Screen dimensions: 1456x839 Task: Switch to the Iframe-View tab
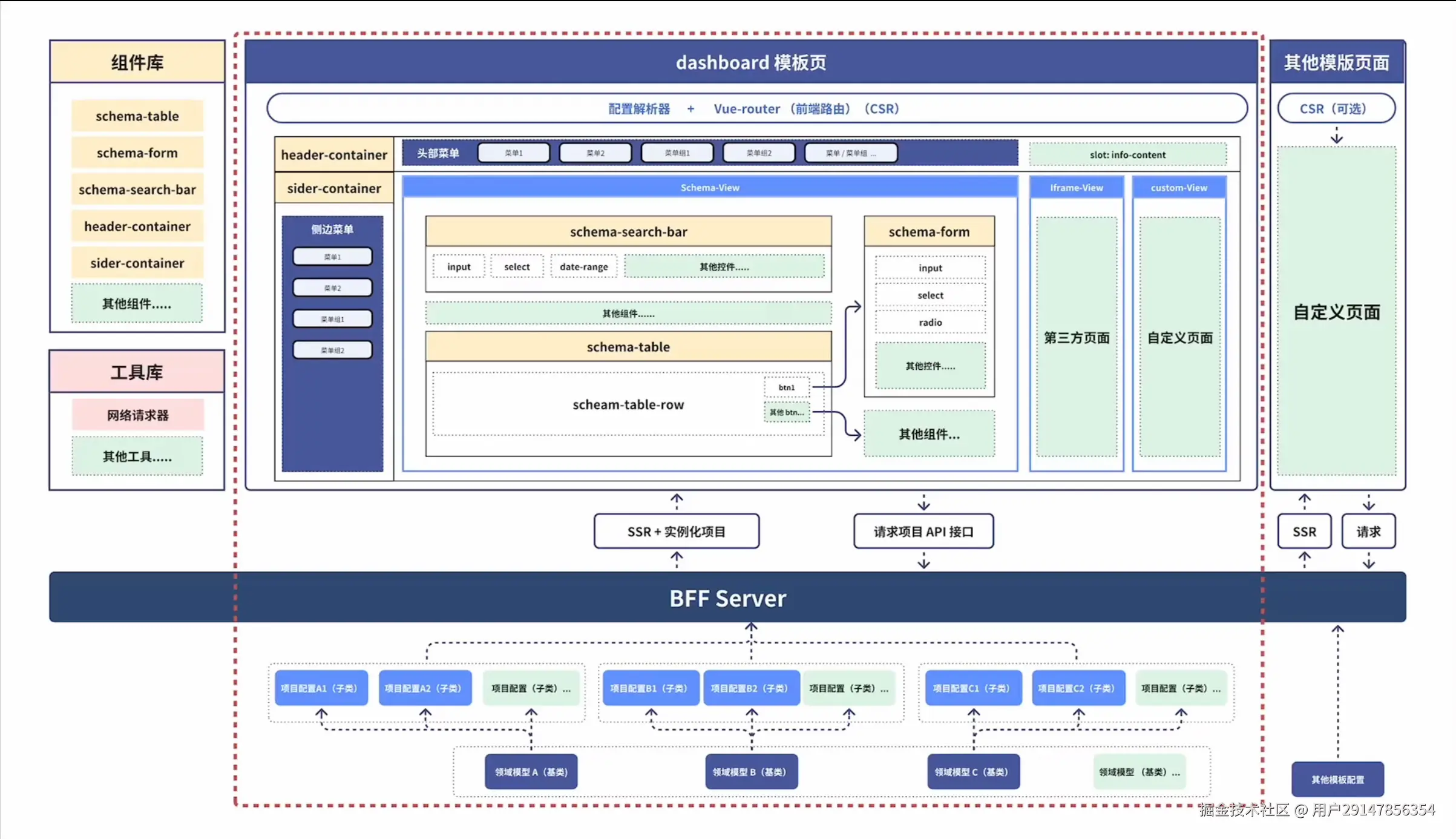tap(1076, 188)
